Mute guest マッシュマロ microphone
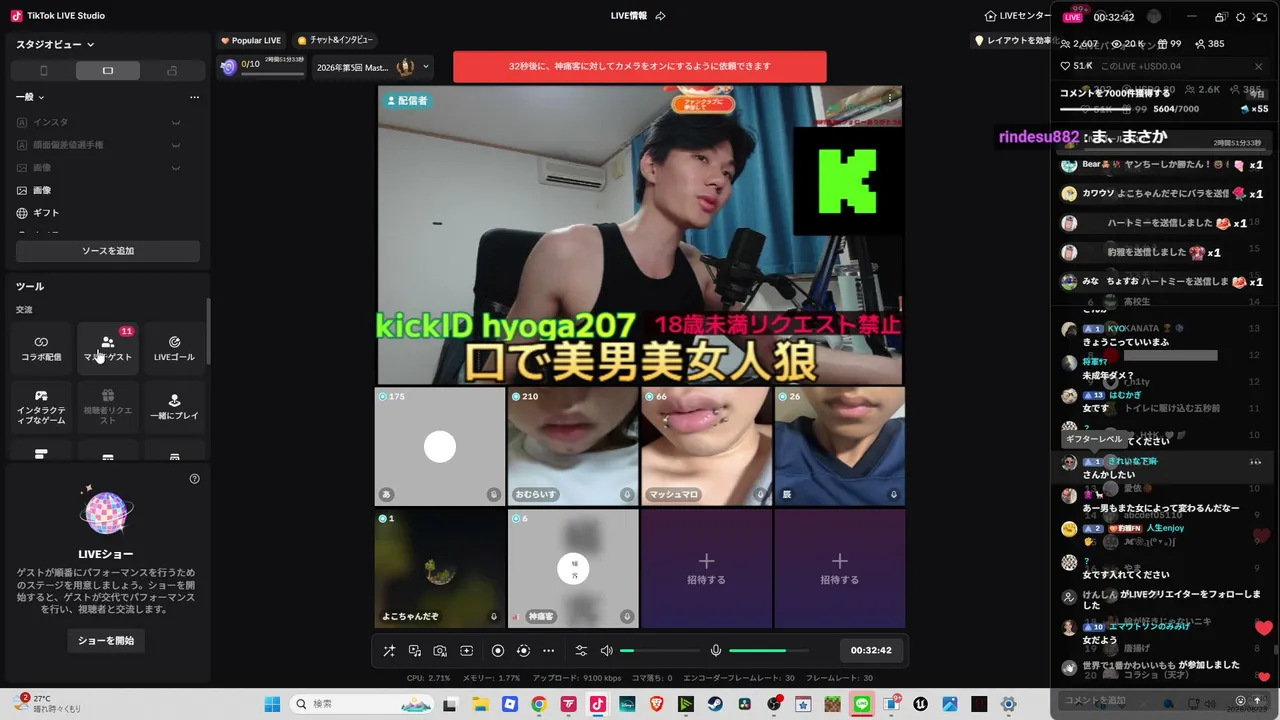The image size is (1280, 720). coord(761,494)
